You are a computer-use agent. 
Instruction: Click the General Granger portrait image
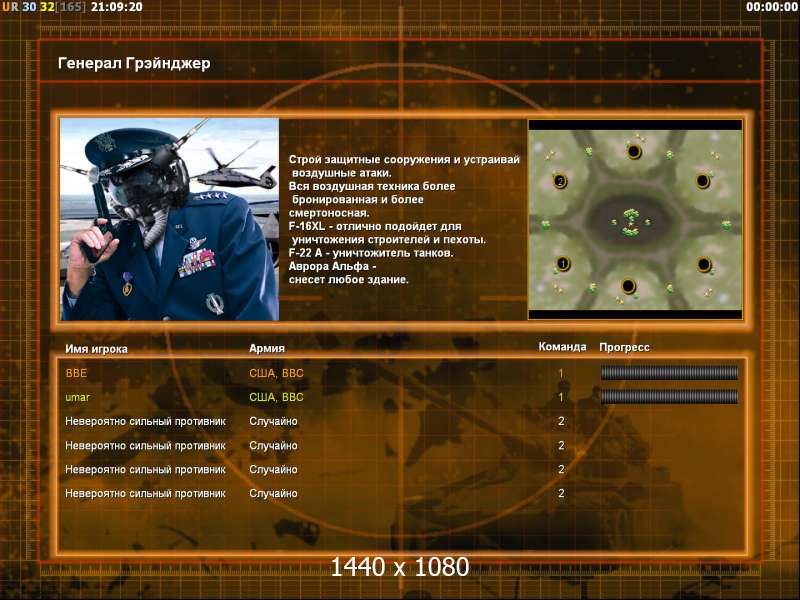[x=168, y=219]
